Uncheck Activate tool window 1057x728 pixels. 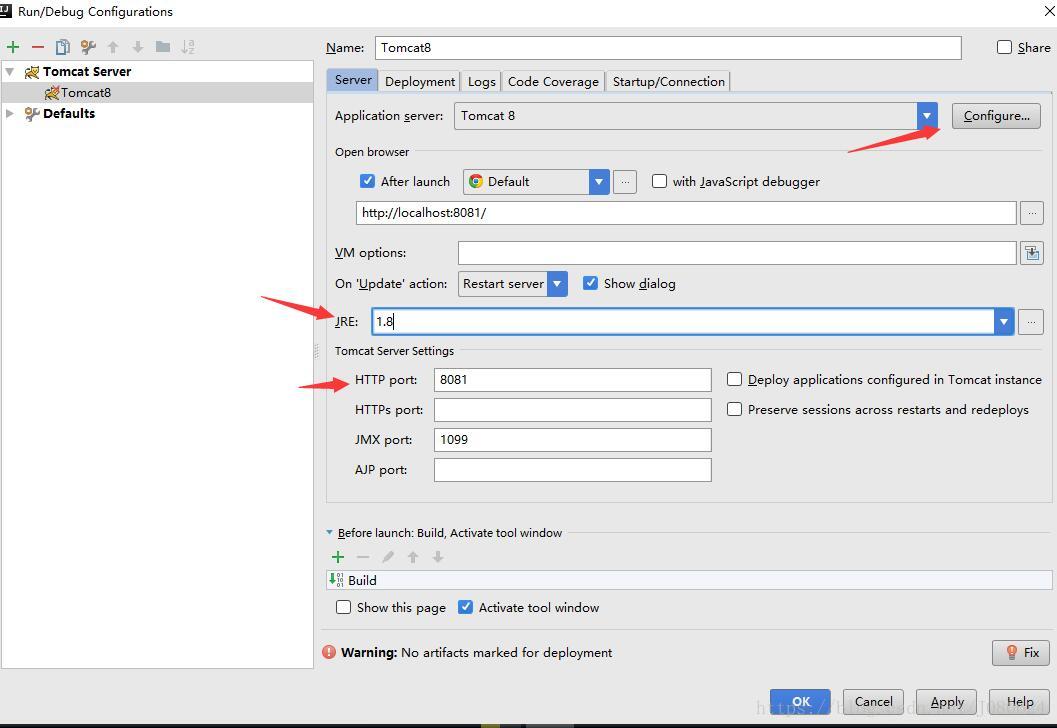[x=465, y=607]
